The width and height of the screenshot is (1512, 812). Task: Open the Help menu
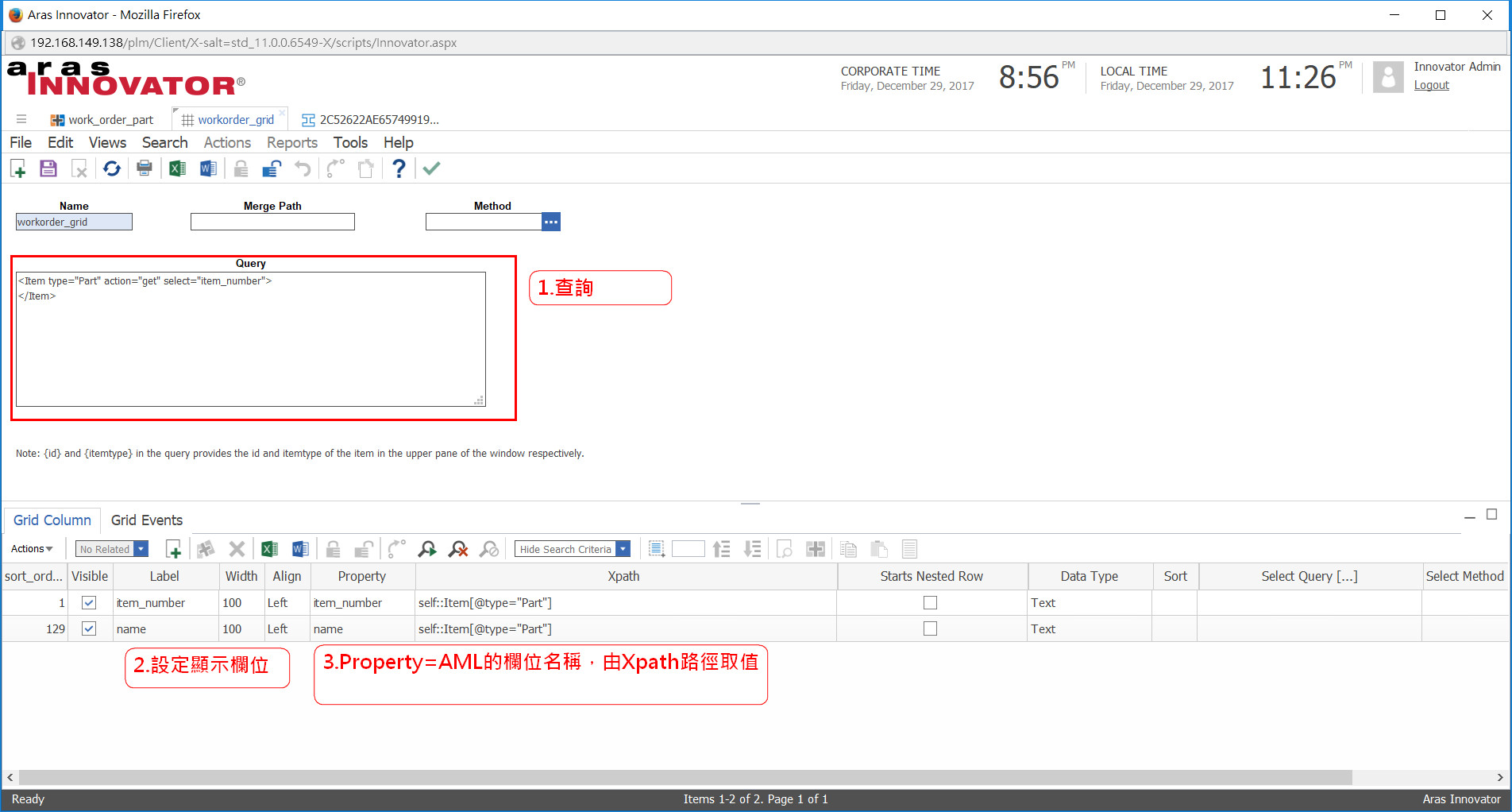pyautogui.click(x=399, y=142)
